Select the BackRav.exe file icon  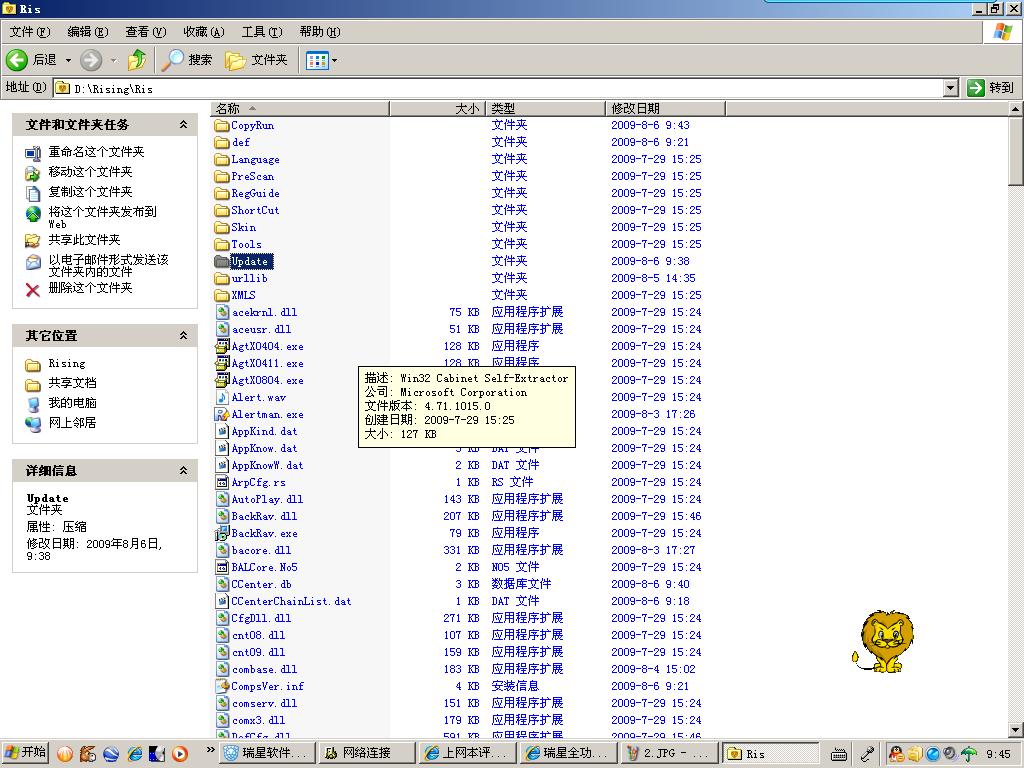coord(223,533)
